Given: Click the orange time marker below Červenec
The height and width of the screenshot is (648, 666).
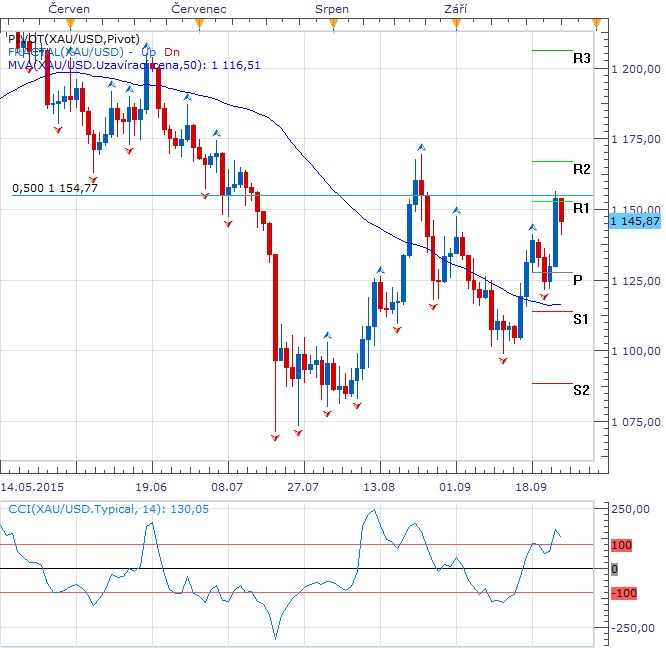Looking at the screenshot, I should click(198, 22).
